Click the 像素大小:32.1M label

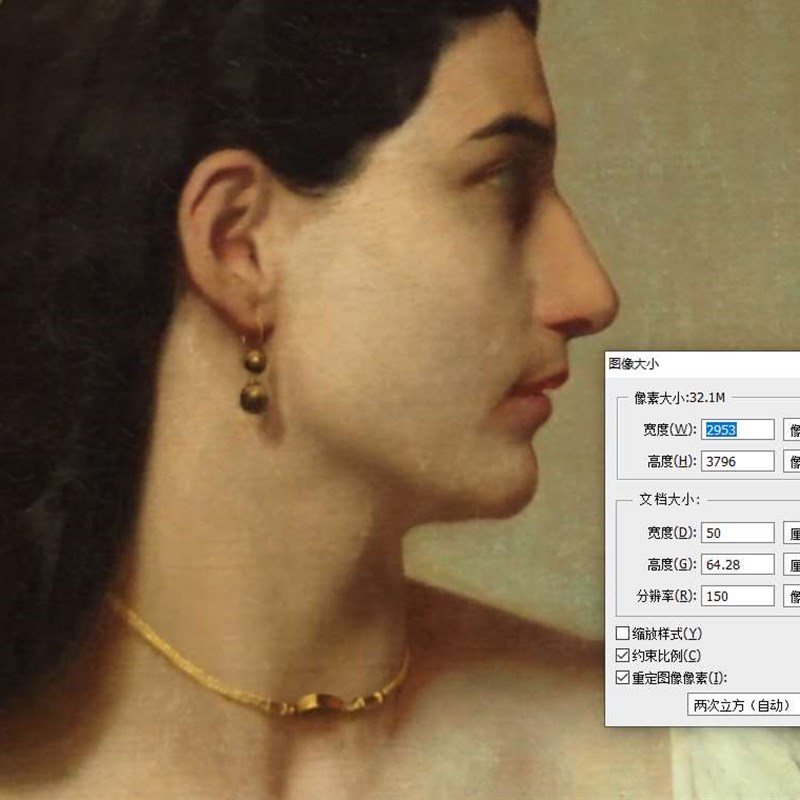[x=679, y=398]
